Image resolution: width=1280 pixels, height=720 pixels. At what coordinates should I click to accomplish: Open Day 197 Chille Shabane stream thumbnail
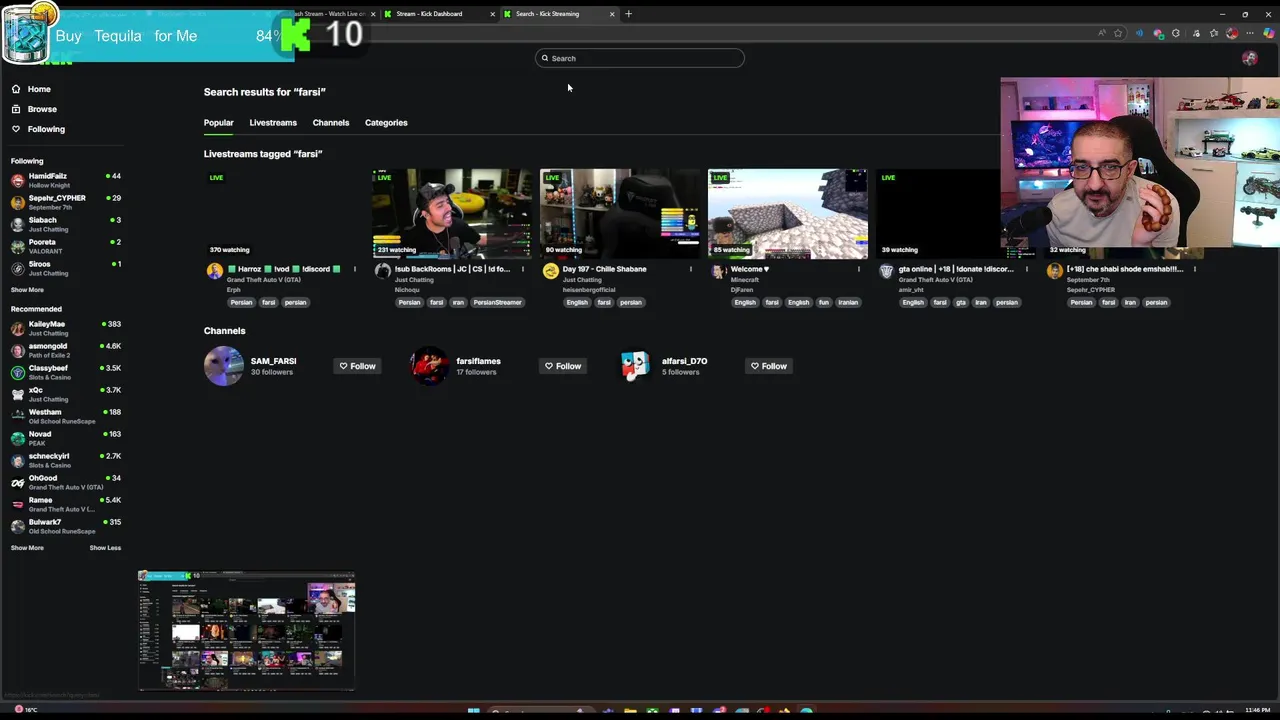pos(620,214)
